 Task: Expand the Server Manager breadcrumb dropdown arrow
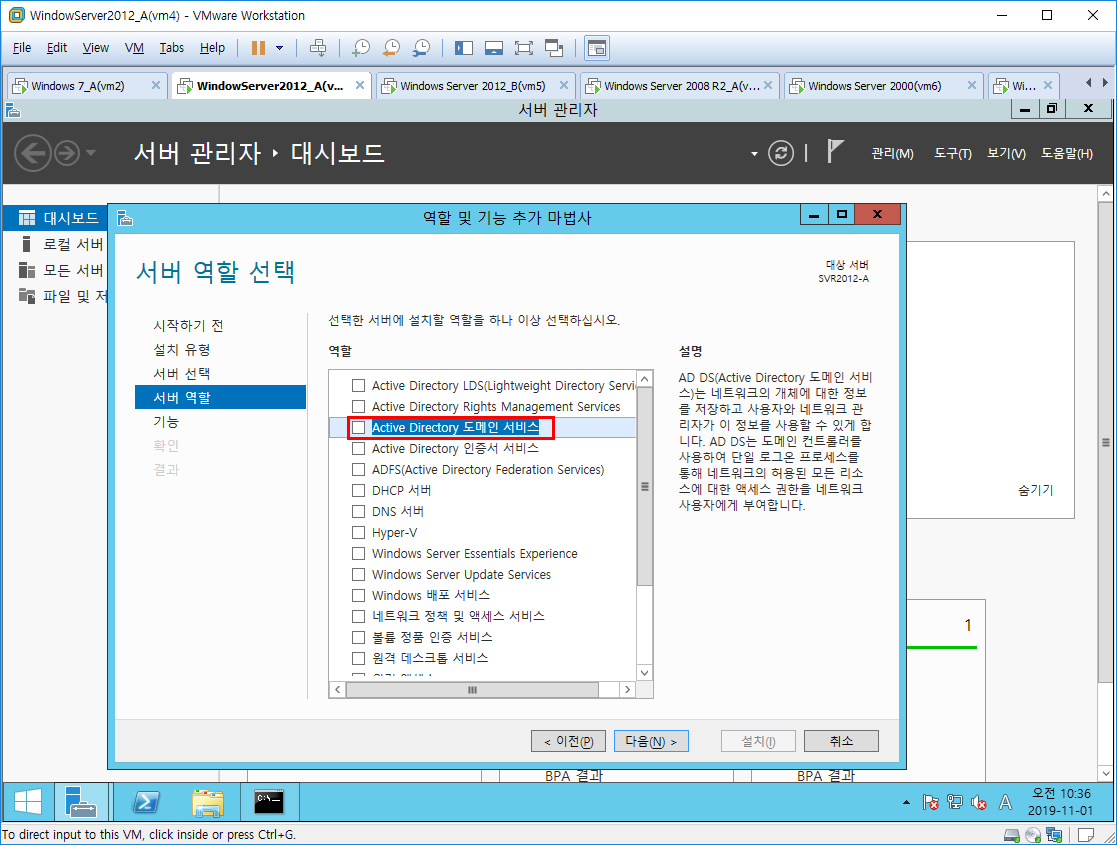pos(754,154)
